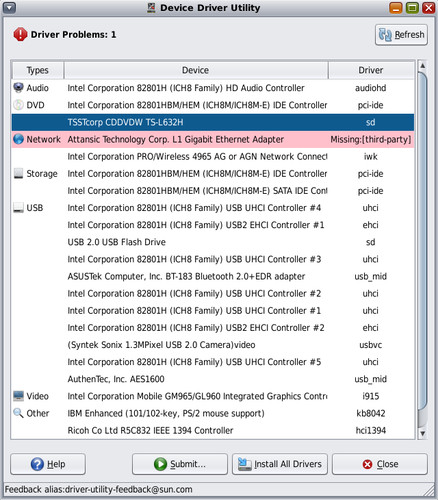Screen dimensions: 438x500
Task: Click the Submit... button
Action: click(x=180, y=464)
